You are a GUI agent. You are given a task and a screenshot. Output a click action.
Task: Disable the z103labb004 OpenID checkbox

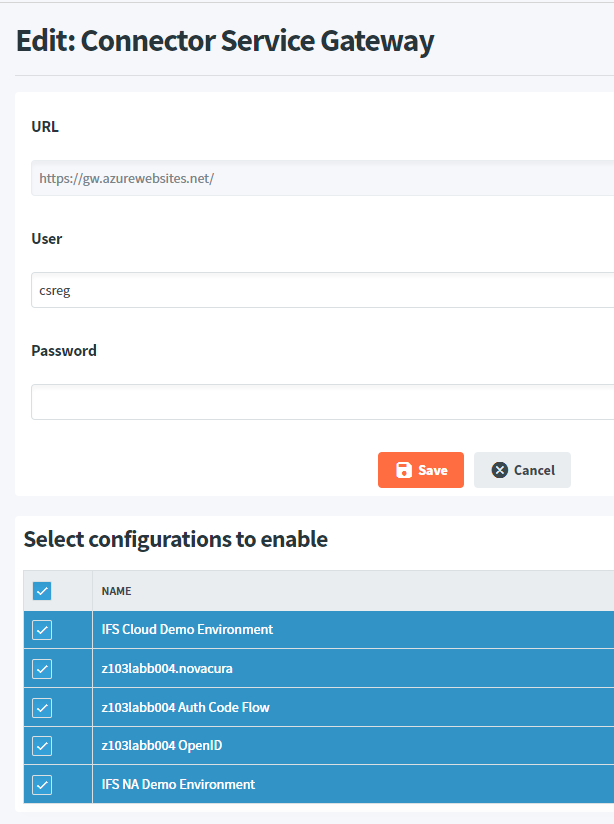point(42,746)
